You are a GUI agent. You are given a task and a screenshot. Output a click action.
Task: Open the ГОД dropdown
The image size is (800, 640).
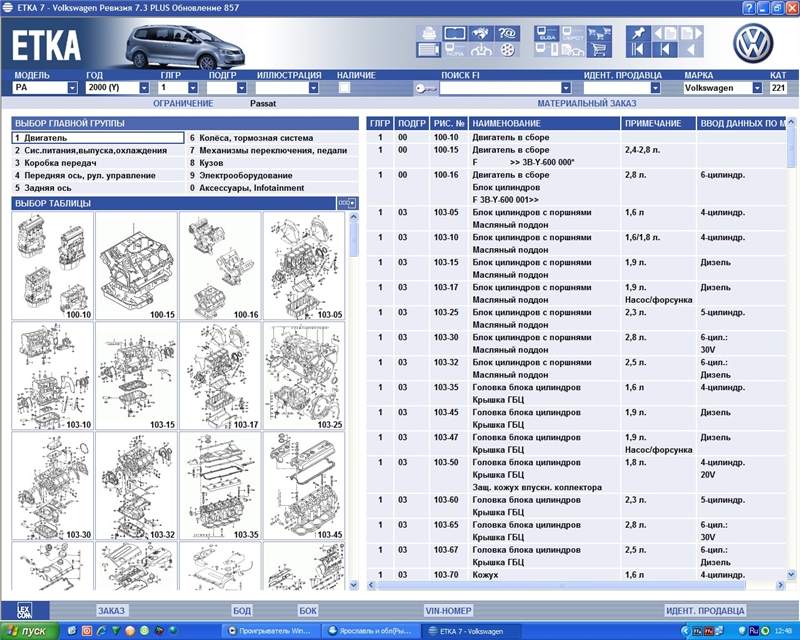(x=144, y=88)
